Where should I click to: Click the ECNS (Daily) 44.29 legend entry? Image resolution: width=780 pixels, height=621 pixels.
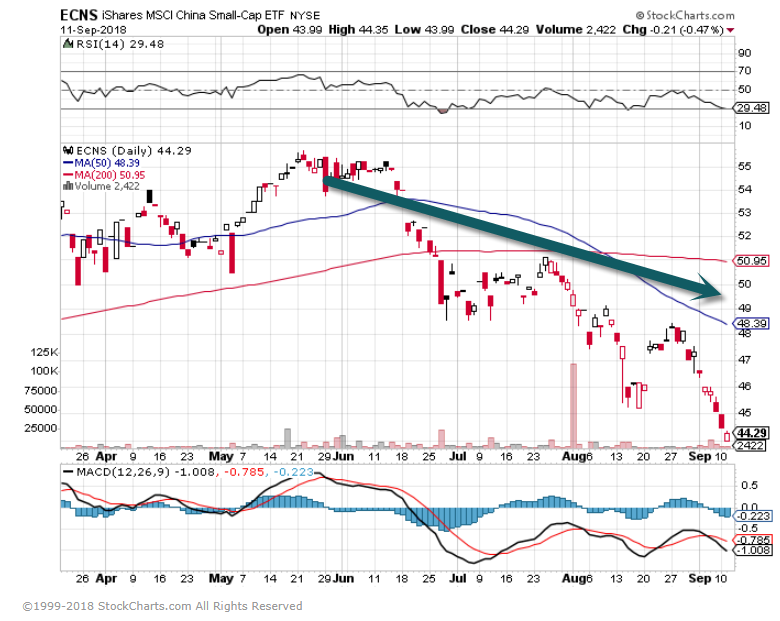click(133, 151)
